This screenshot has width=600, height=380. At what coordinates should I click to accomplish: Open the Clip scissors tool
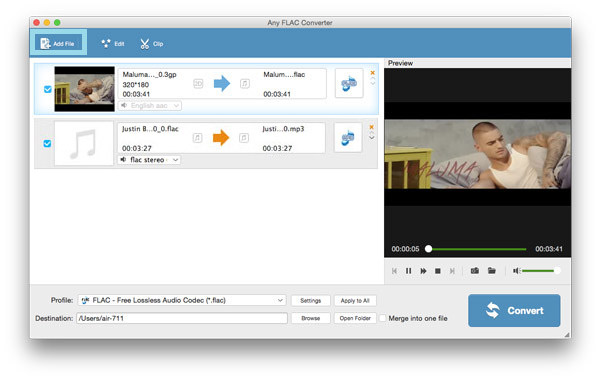[x=152, y=44]
